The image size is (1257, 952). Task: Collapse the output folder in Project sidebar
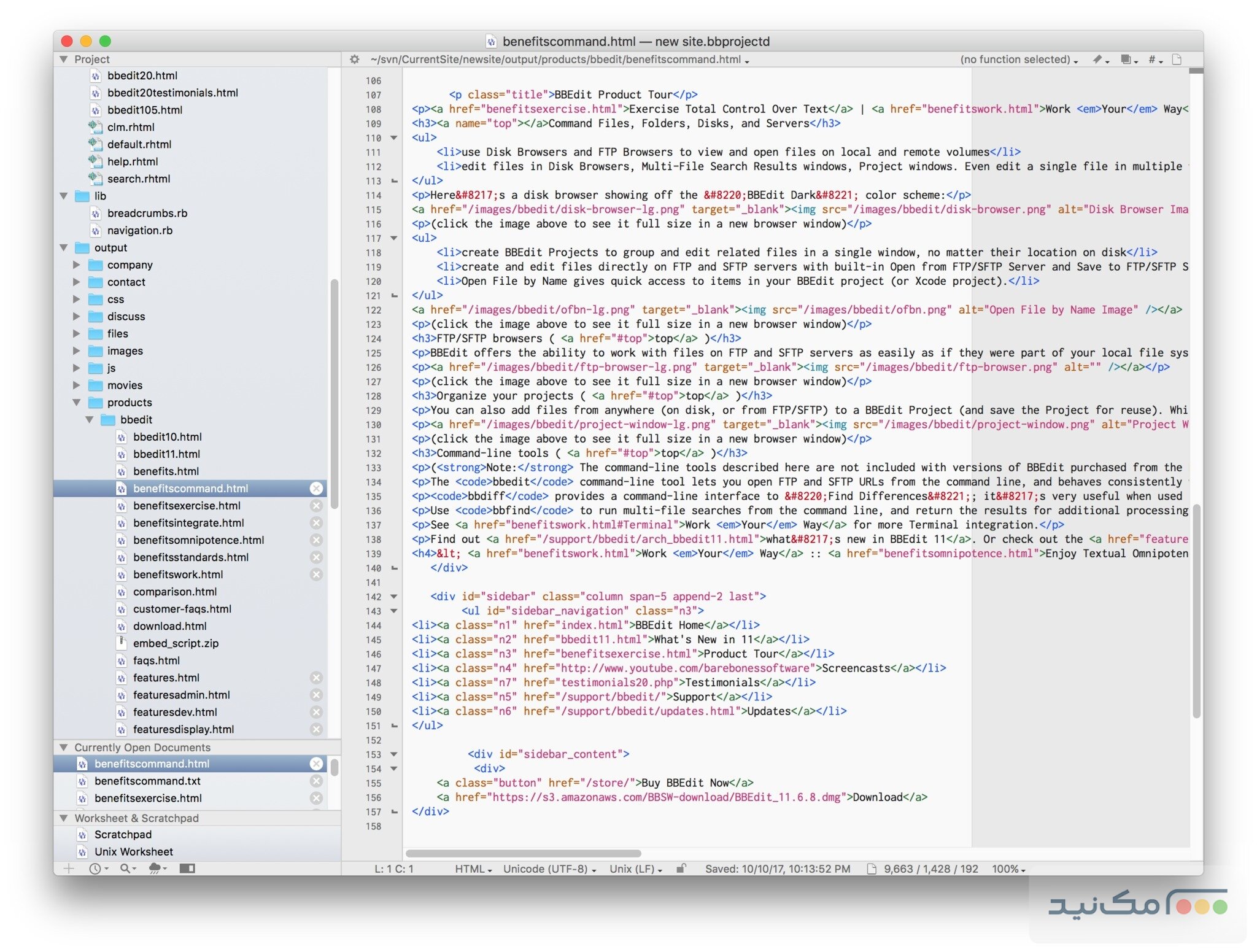[63, 247]
